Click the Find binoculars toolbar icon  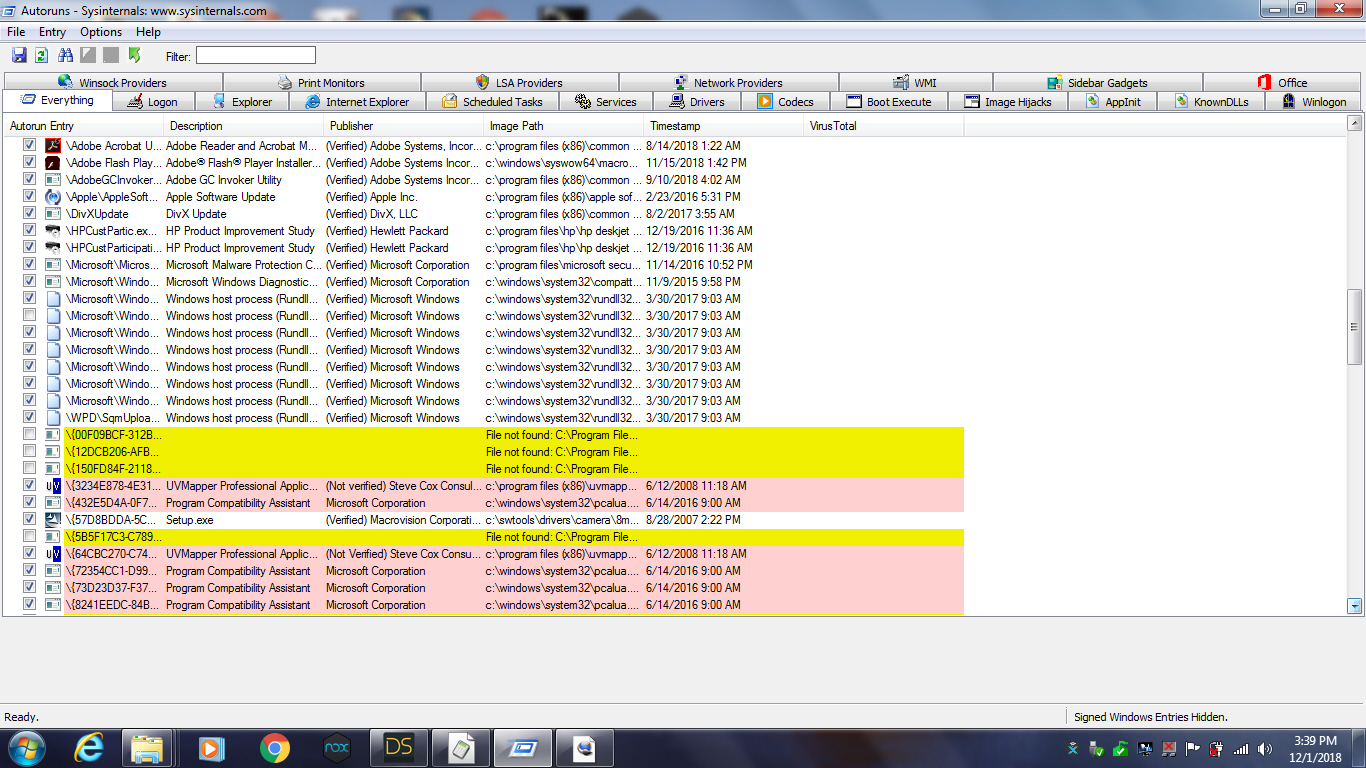(x=66, y=55)
